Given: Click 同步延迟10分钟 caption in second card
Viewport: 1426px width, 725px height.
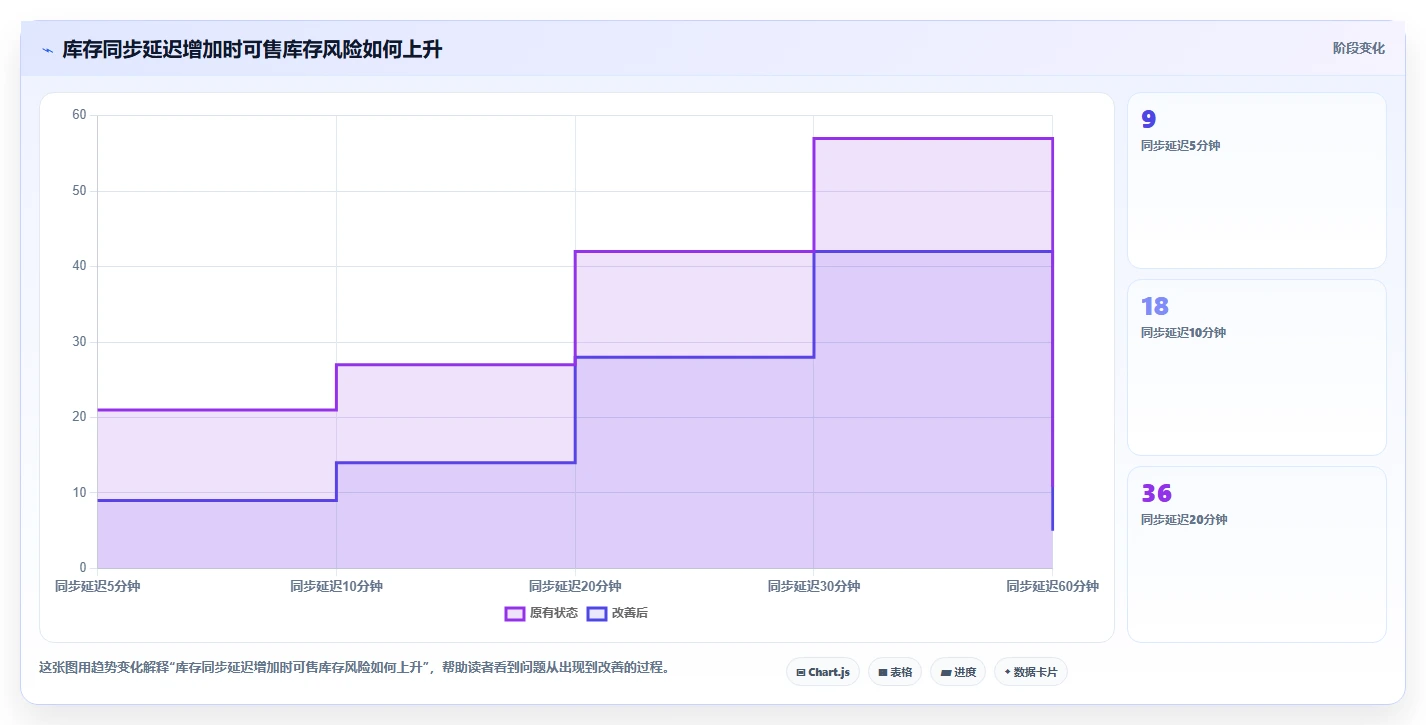Looking at the screenshot, I should [x=1183, y=332].
